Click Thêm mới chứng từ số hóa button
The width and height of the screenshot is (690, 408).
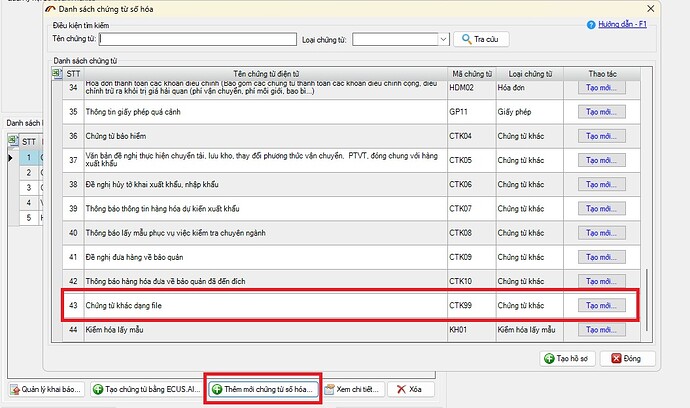(x=263, y=389)
